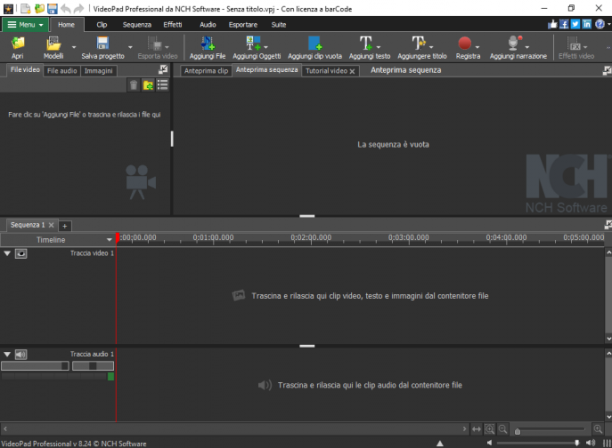Click the new file icon in title bar
The height and width of the screenshot is (448, 612).
click(x=26, y=9)
